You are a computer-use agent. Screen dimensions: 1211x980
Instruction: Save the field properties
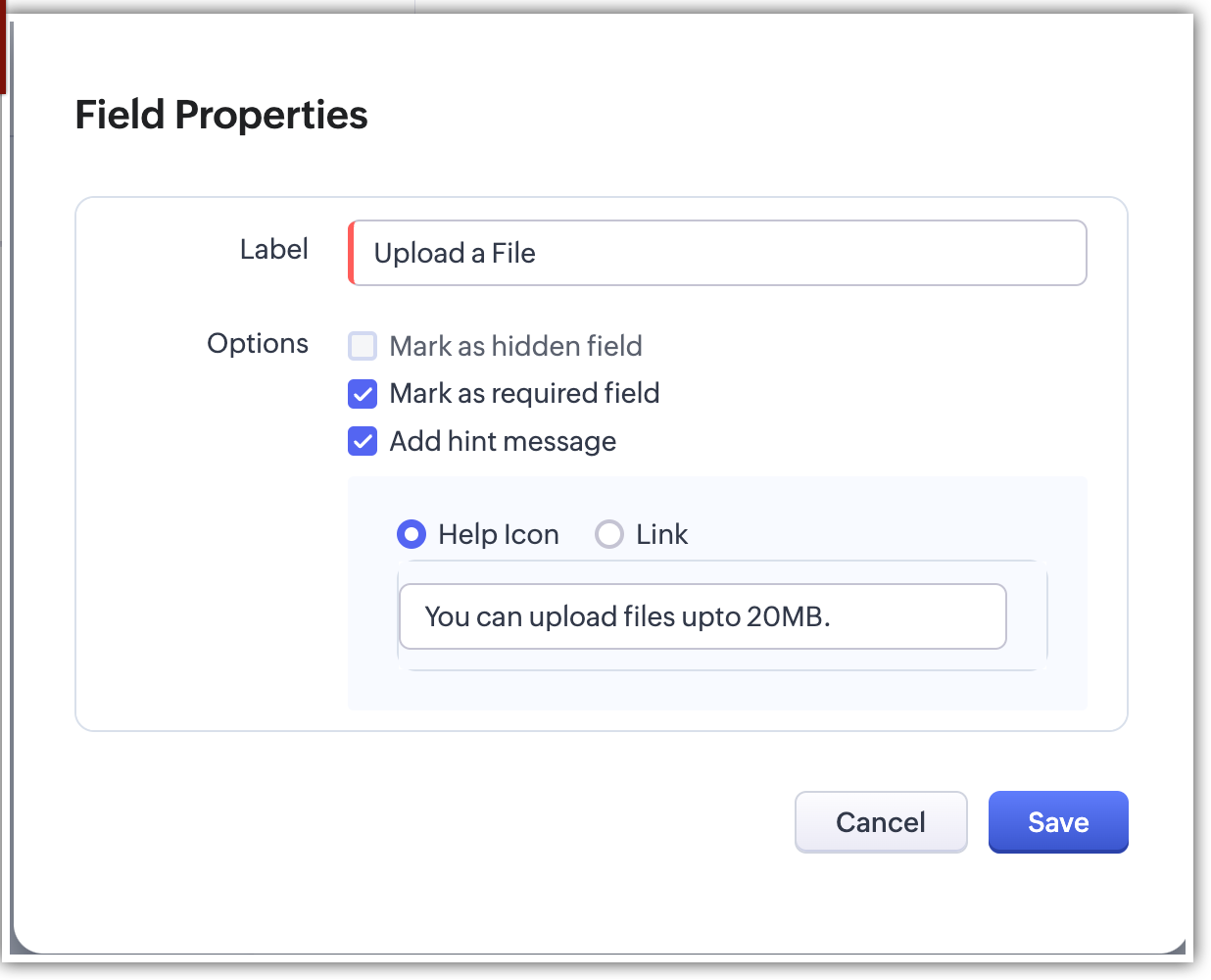coord(1058,822)
